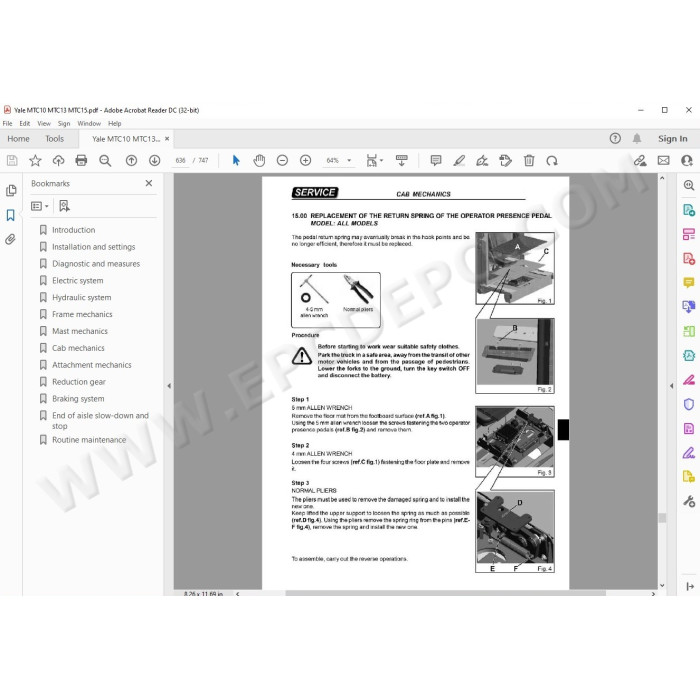700x700 pixels.
Task: Click the horizontal scrollbar under the page
Action: coord(445,593)
